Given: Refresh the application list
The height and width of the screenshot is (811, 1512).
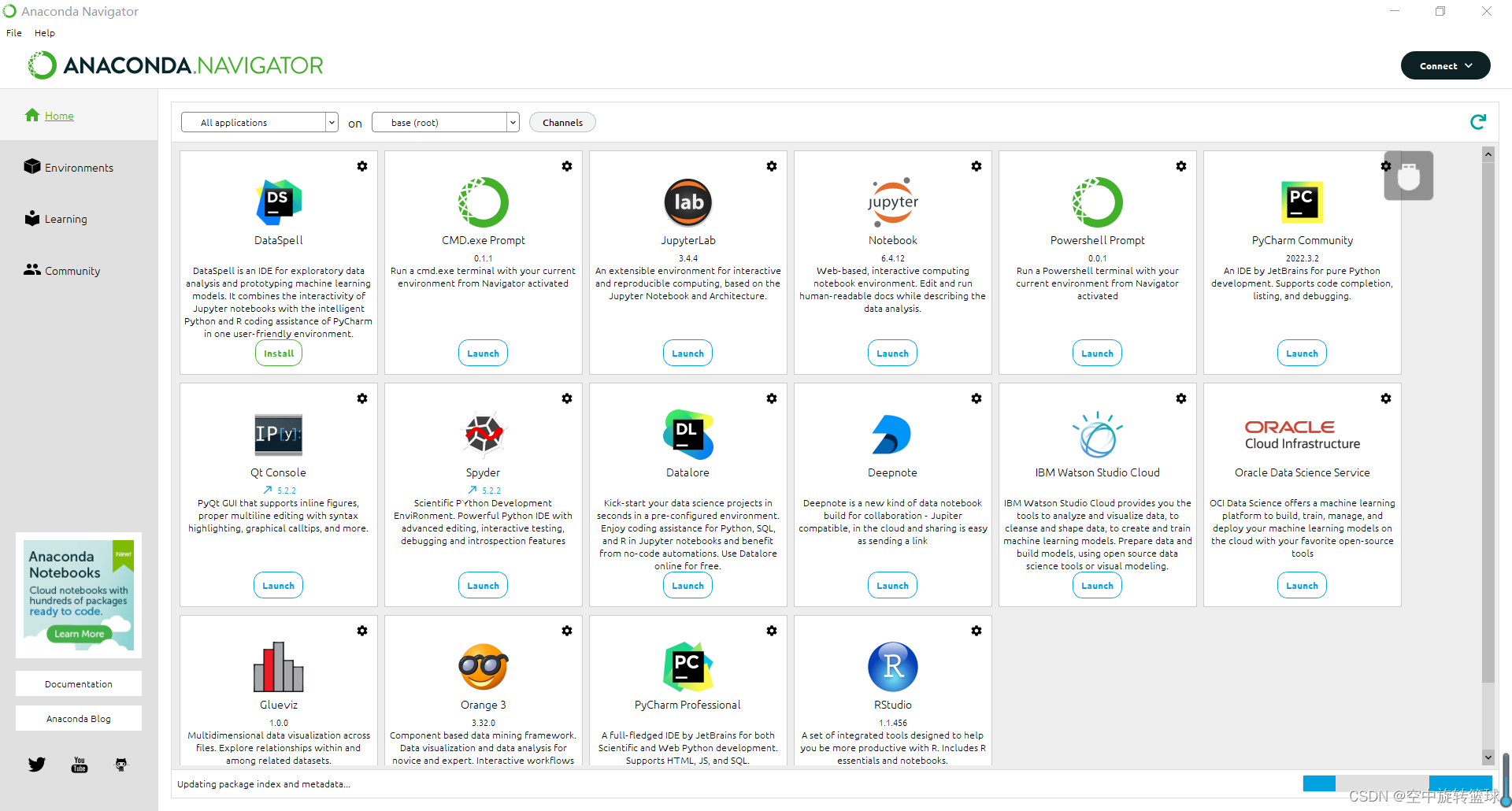Looking at the screenshot, I should (x=1478, y=122).
